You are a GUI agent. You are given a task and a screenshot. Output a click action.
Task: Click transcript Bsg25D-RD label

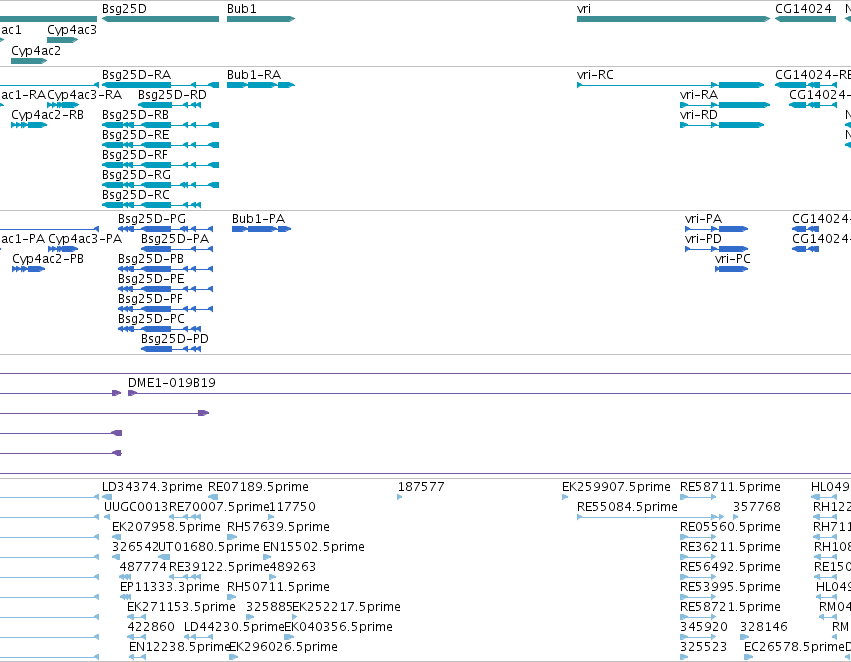[172, 95]
